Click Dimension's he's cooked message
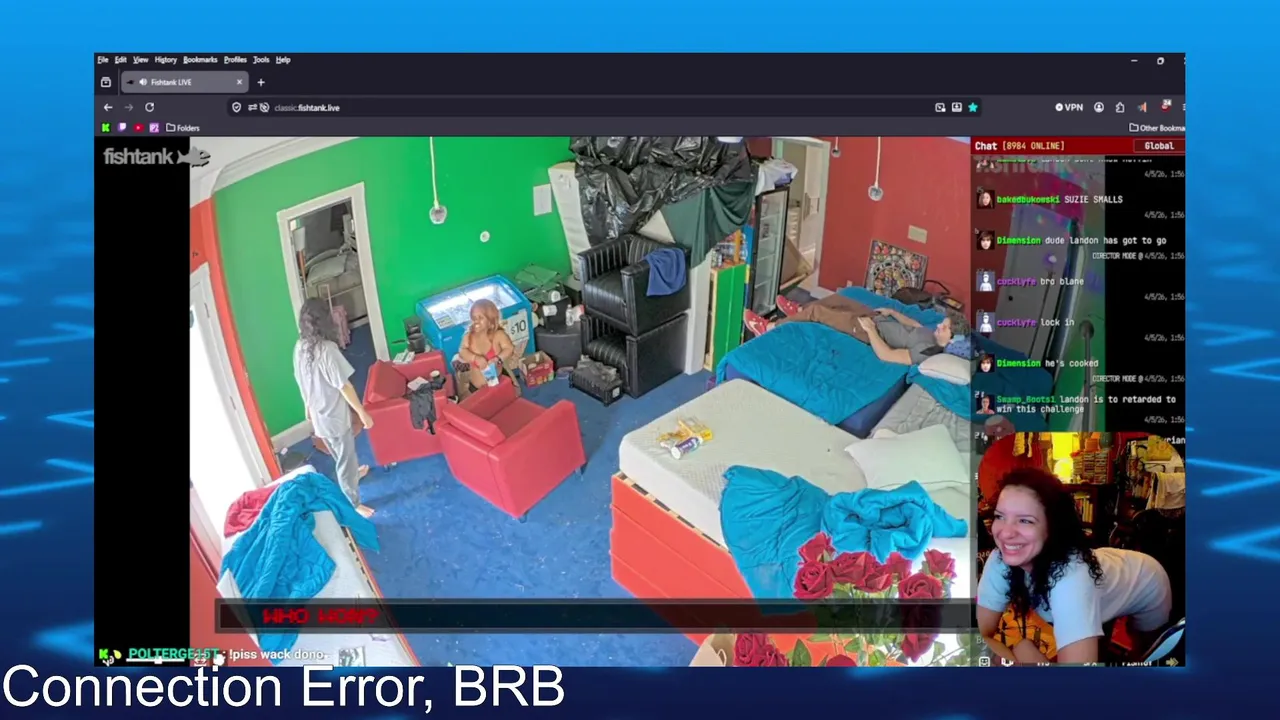The width and height of the screenshot is (1280, 720). tap(1047, 363)
